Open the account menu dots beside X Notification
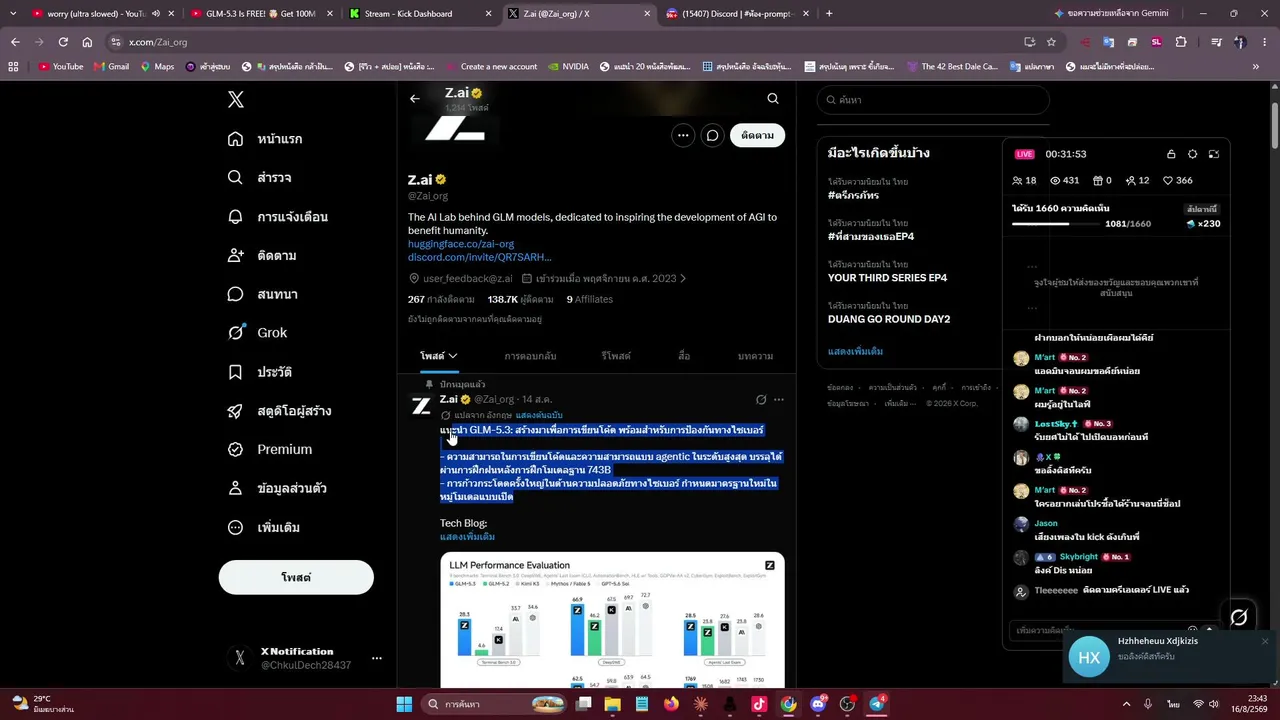This screenshot has width=1280, height=720. (x=377, y=658)
